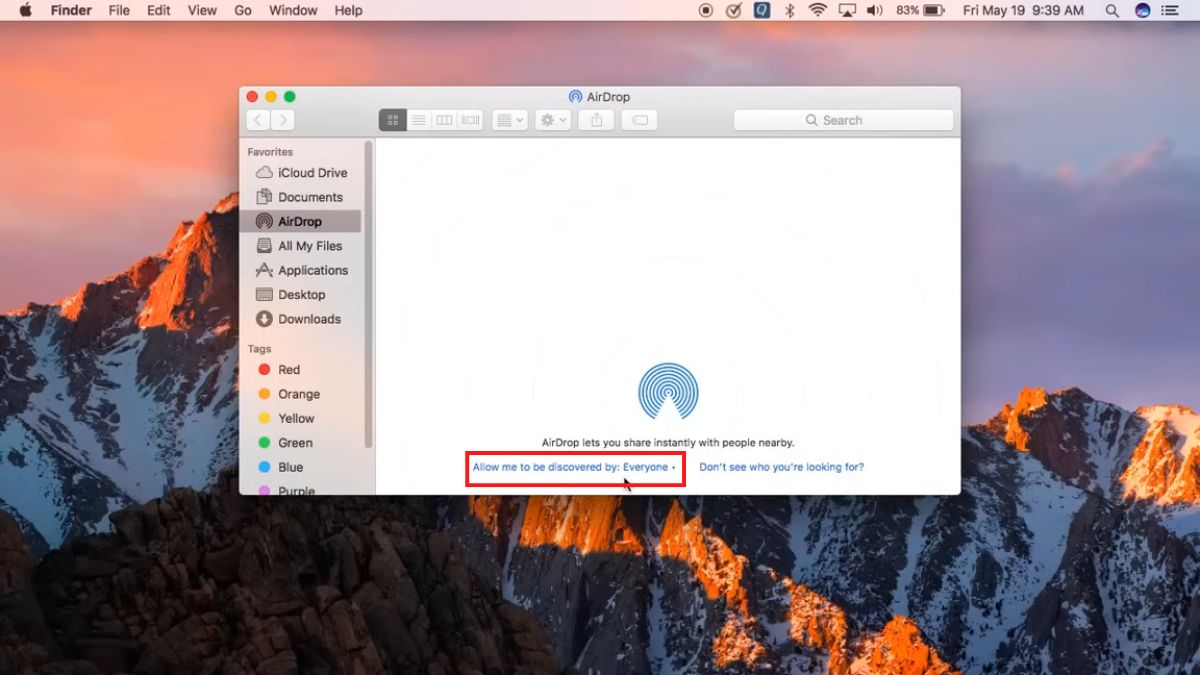Switch to Cover Flow view
Image resolution: width=1200 pixels, height=675 pixels.
click(471, 120)
